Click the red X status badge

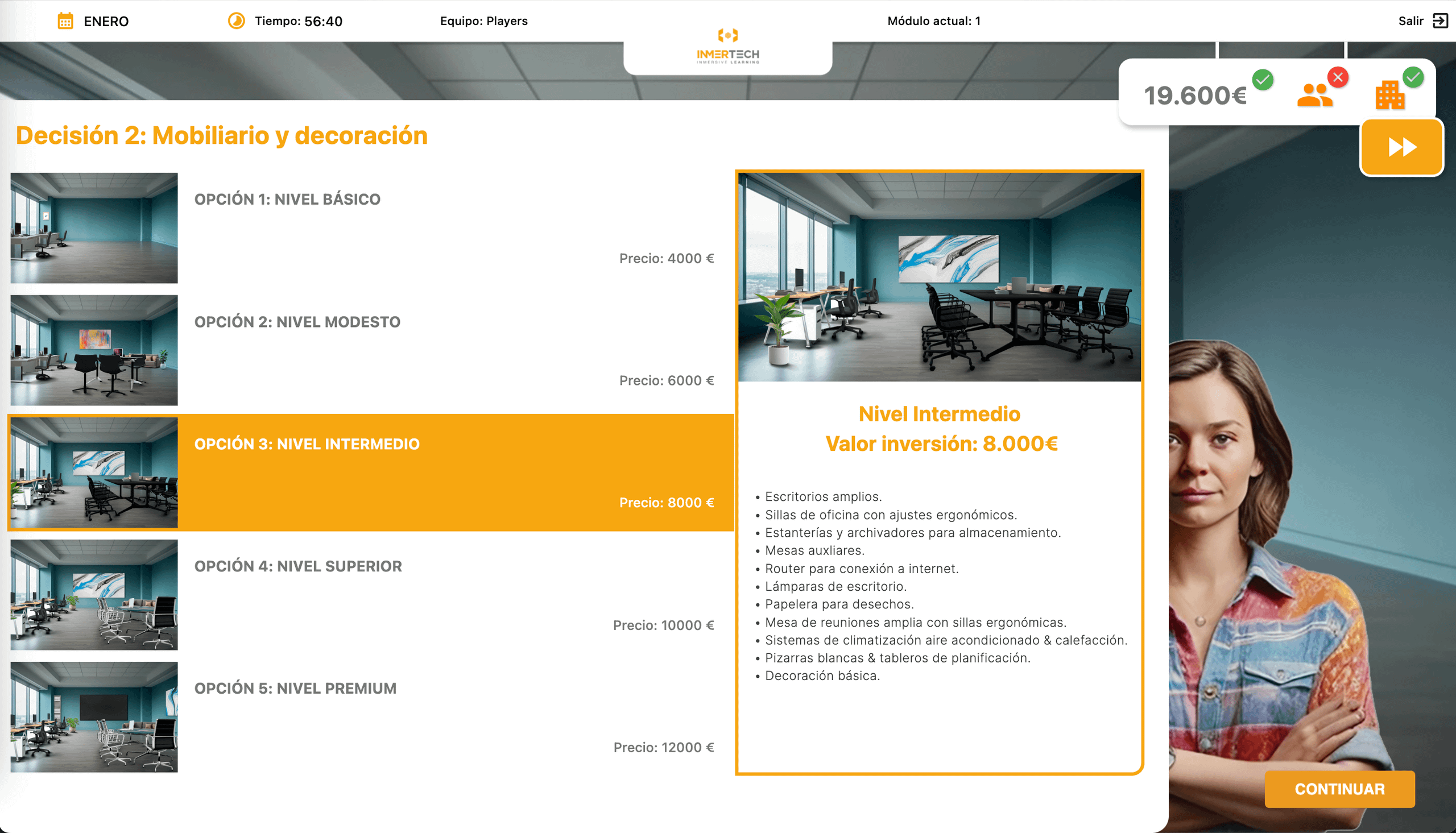click(1338, 77)
